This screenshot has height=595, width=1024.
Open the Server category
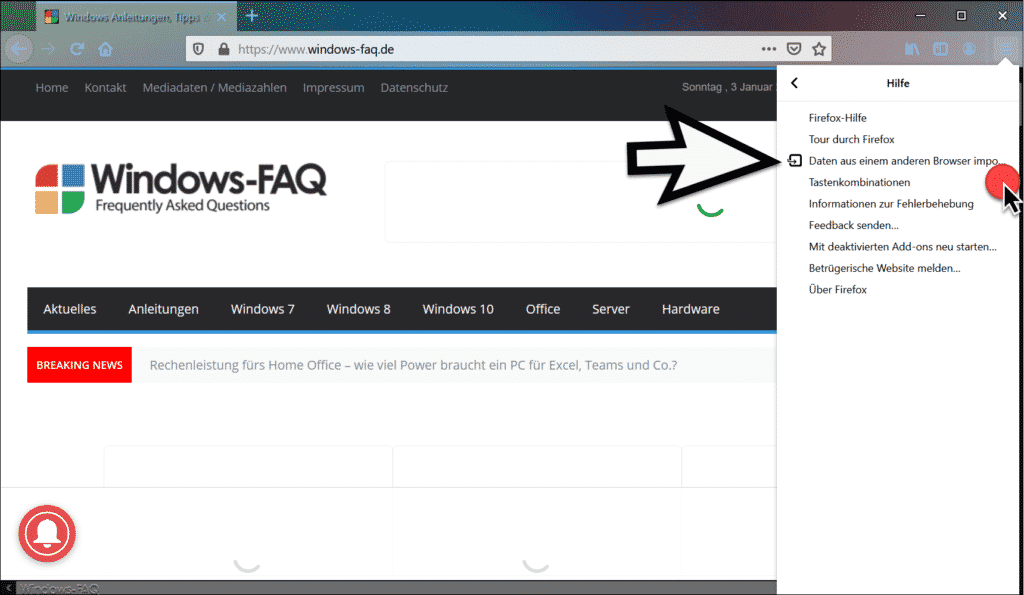point(611,309)
